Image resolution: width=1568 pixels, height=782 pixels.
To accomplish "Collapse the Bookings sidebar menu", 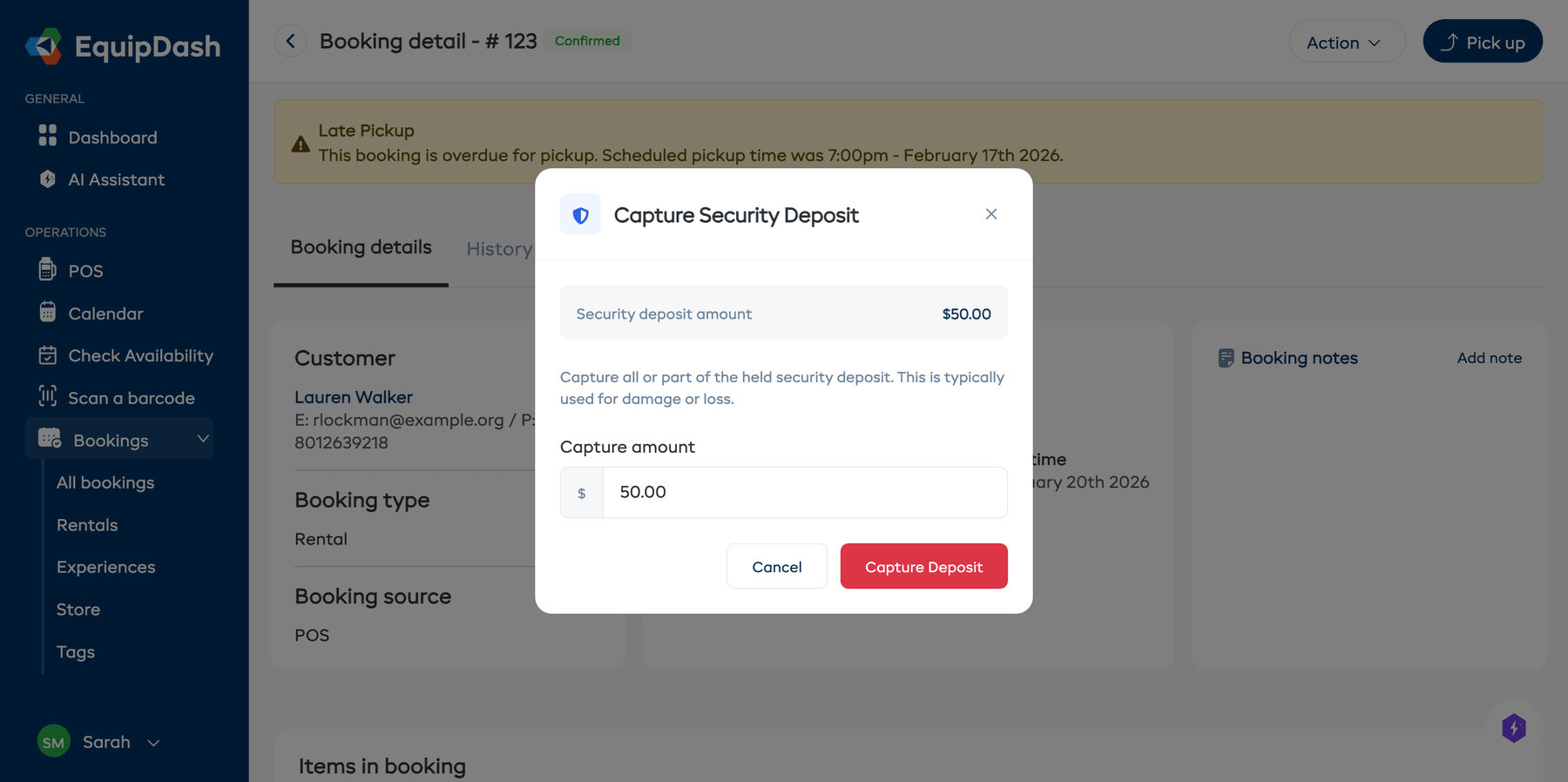I will [204, 439].
